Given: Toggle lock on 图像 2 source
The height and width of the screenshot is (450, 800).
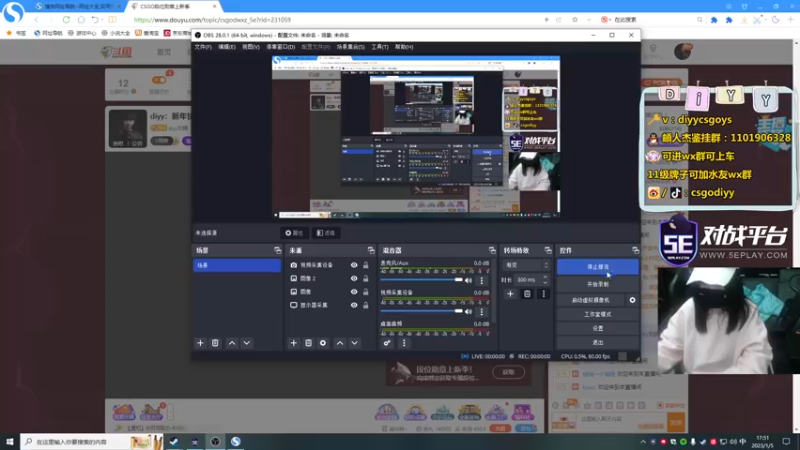Looking at the screenshot, I should [366, 279].
